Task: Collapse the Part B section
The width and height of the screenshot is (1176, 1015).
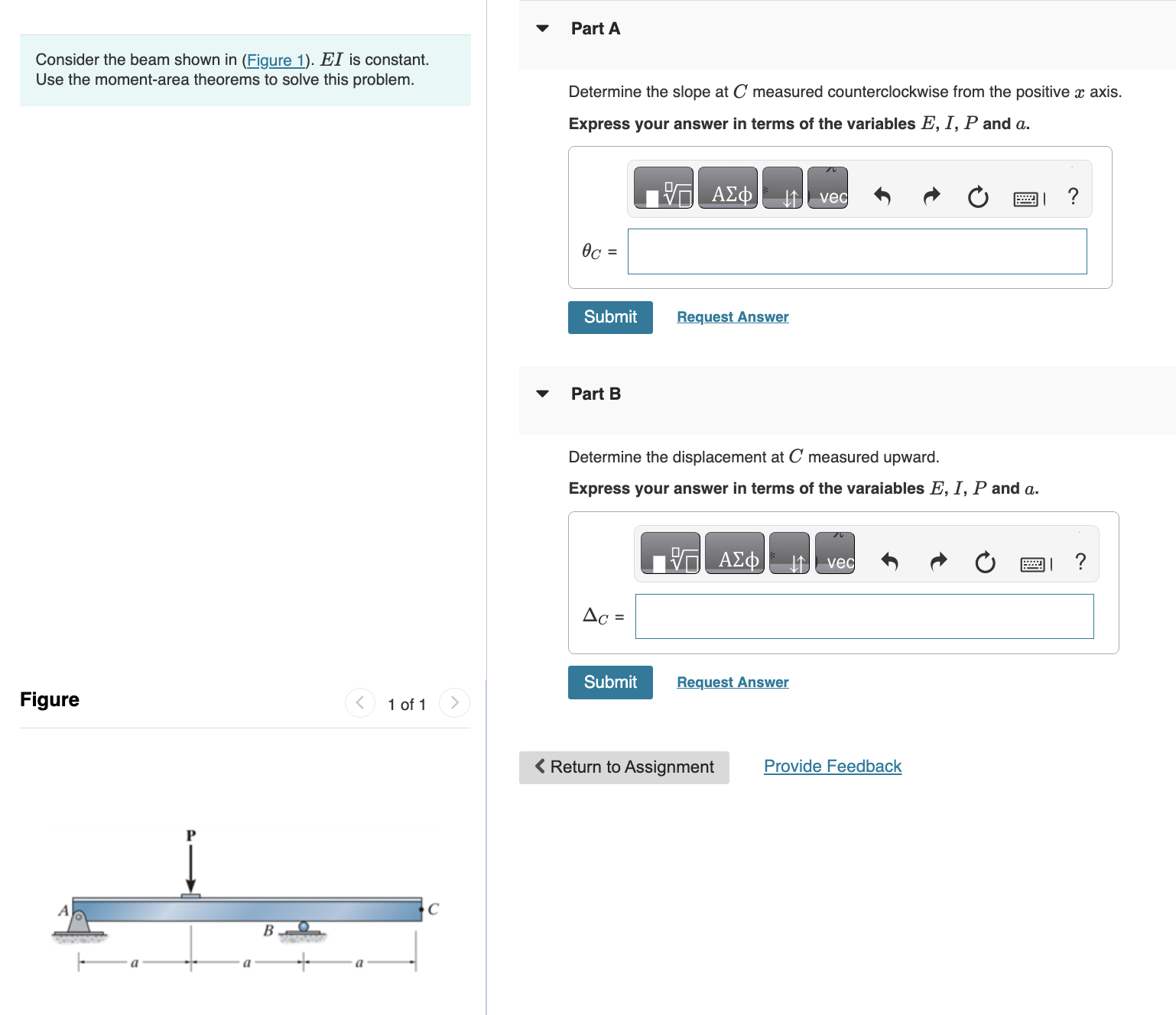Action: (541, 393)
